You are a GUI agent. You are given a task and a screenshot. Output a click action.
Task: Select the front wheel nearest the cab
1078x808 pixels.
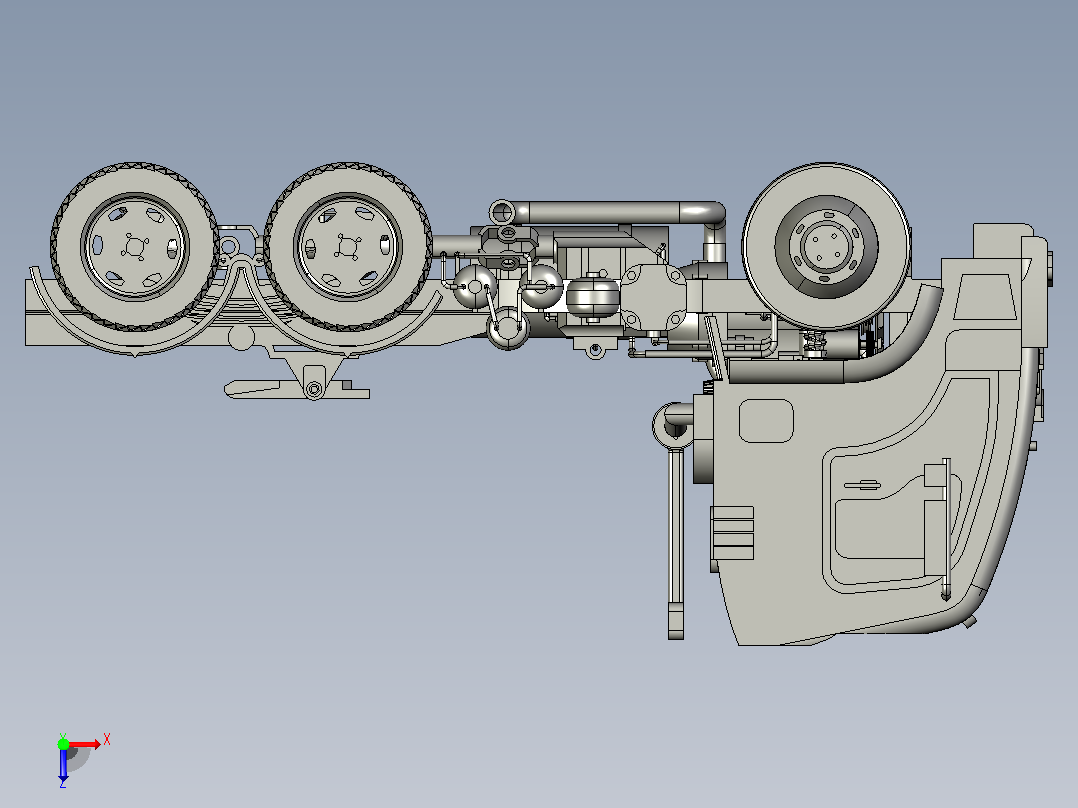pos(826,245)
